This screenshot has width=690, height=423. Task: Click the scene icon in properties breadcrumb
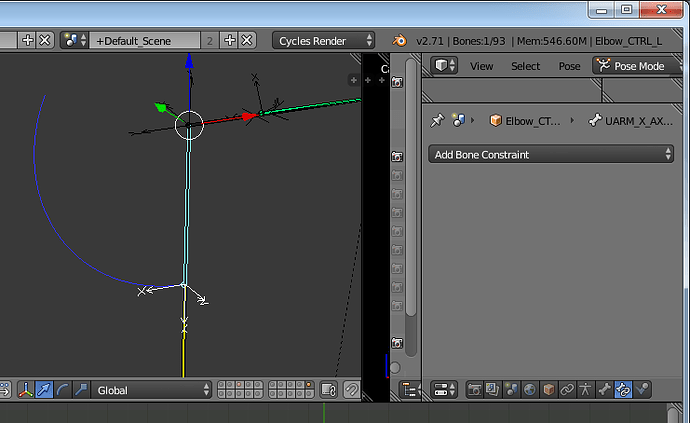458,120
